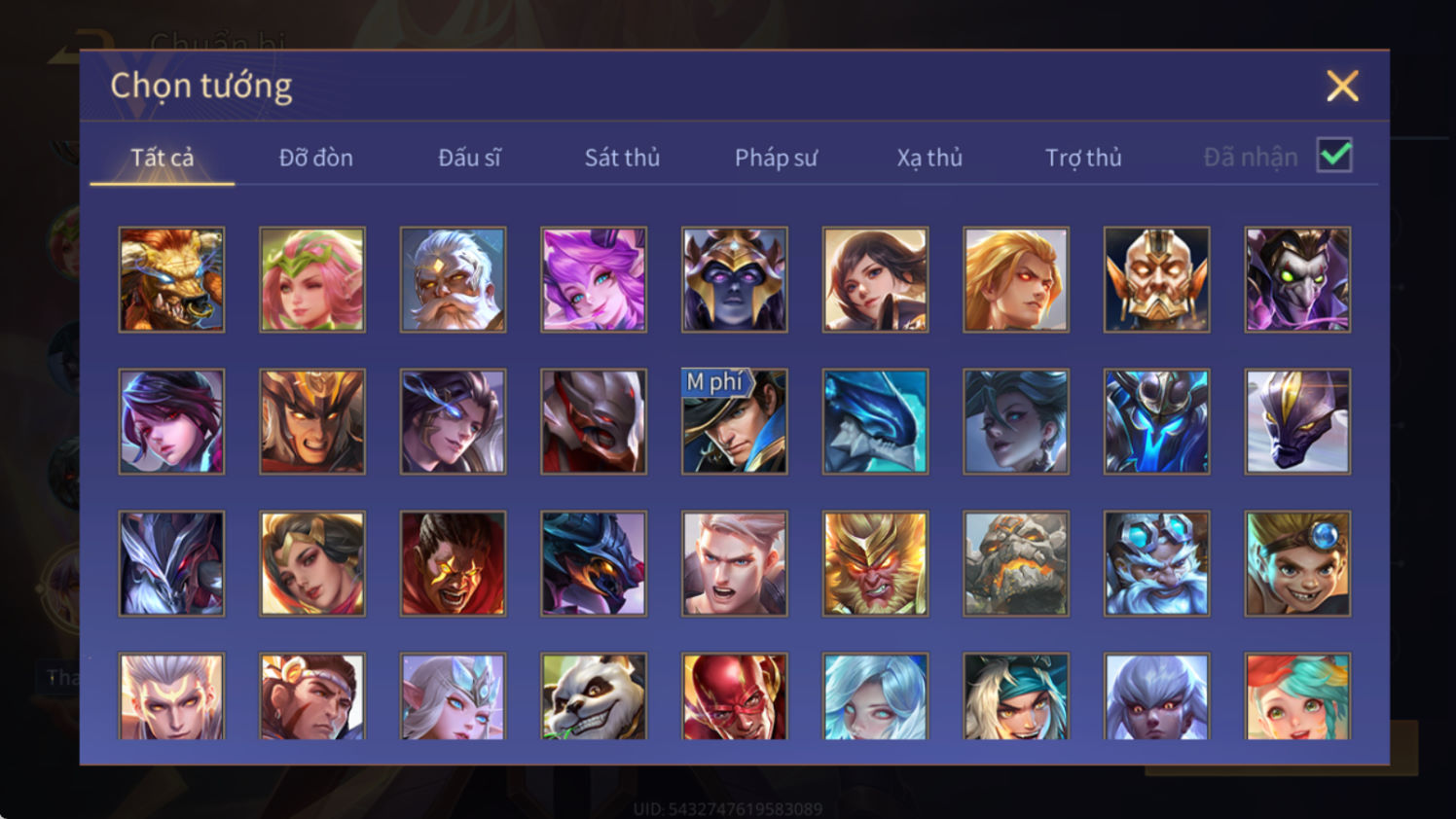This screenshot has width=1456, height=819.
Task: Choose the grinning boy with goggles
Action: [x=1297, y=563]
